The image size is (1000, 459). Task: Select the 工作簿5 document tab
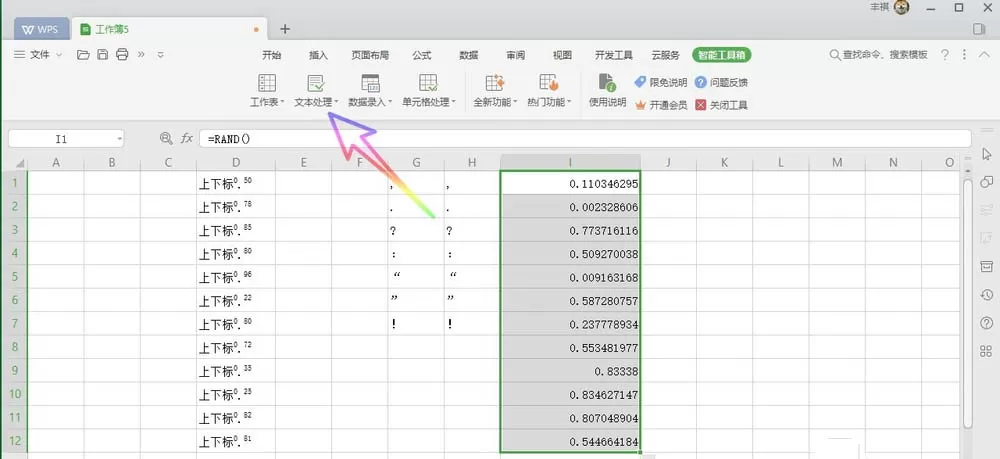pos(168,29)
